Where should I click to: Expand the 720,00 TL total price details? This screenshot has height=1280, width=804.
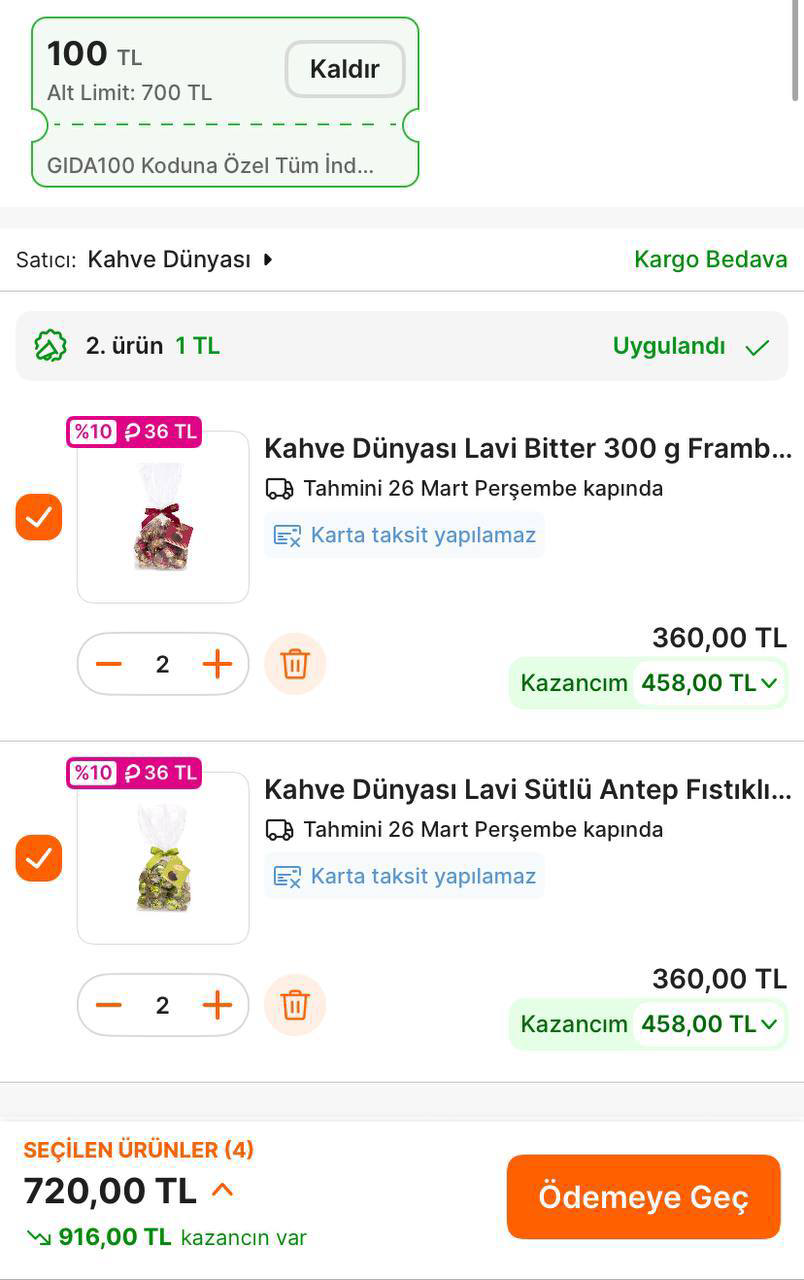point(222,1190)
